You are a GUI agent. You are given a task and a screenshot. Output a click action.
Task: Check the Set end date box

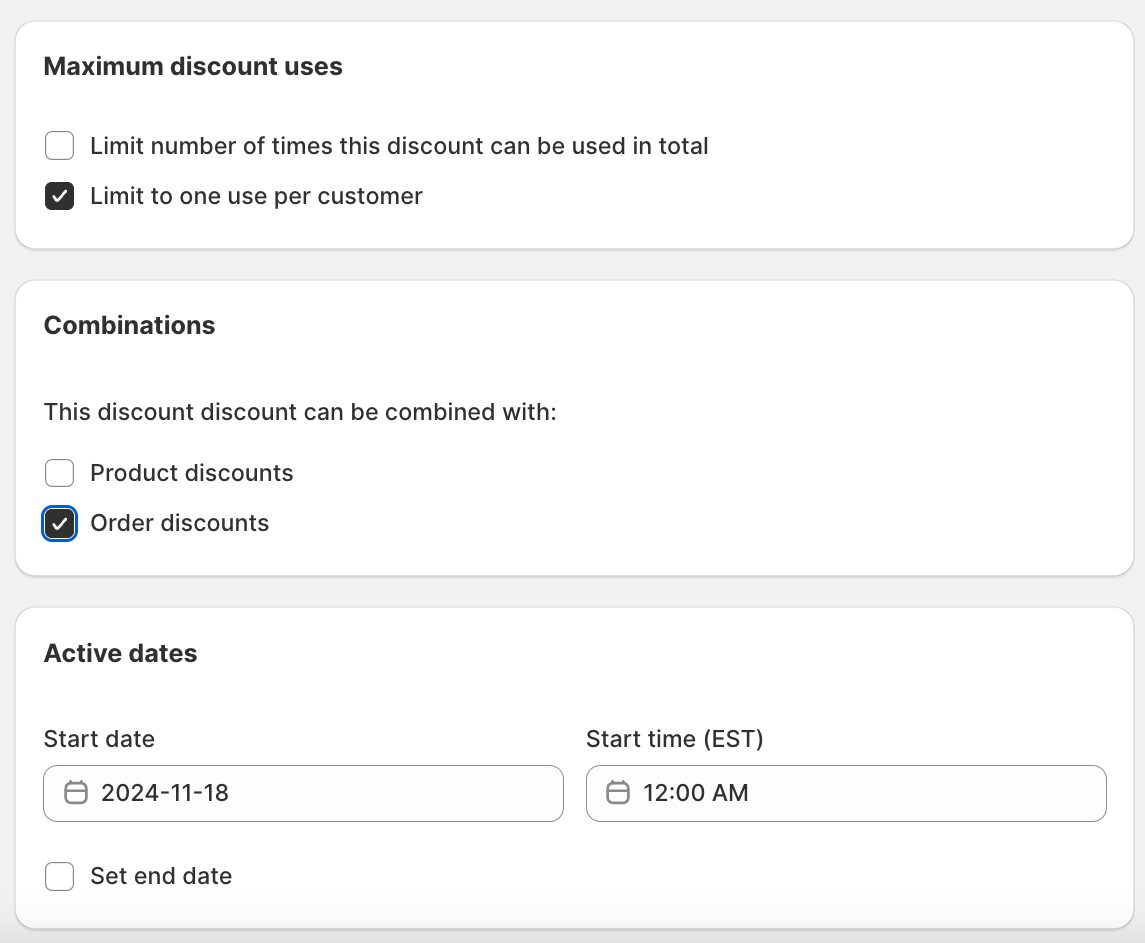pyautogui.click(x=60, y=877)
